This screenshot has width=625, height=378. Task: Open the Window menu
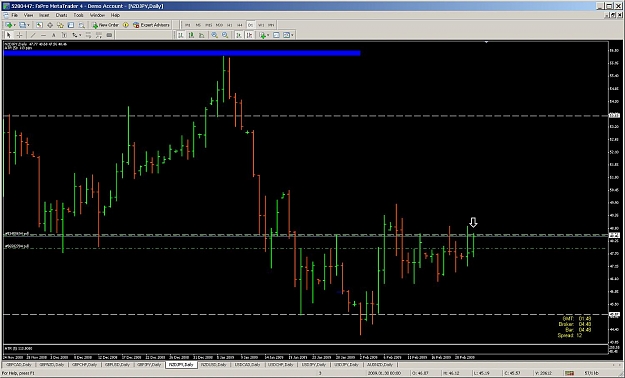pyautogui.click(x=97, y=15)
